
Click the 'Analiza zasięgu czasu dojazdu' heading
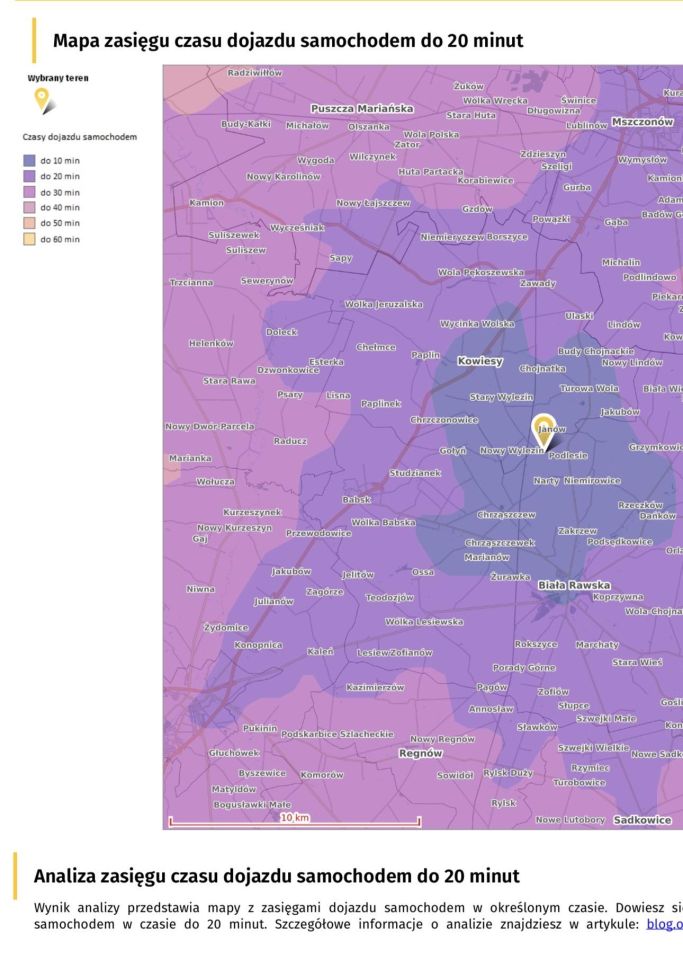coord(276,876)
